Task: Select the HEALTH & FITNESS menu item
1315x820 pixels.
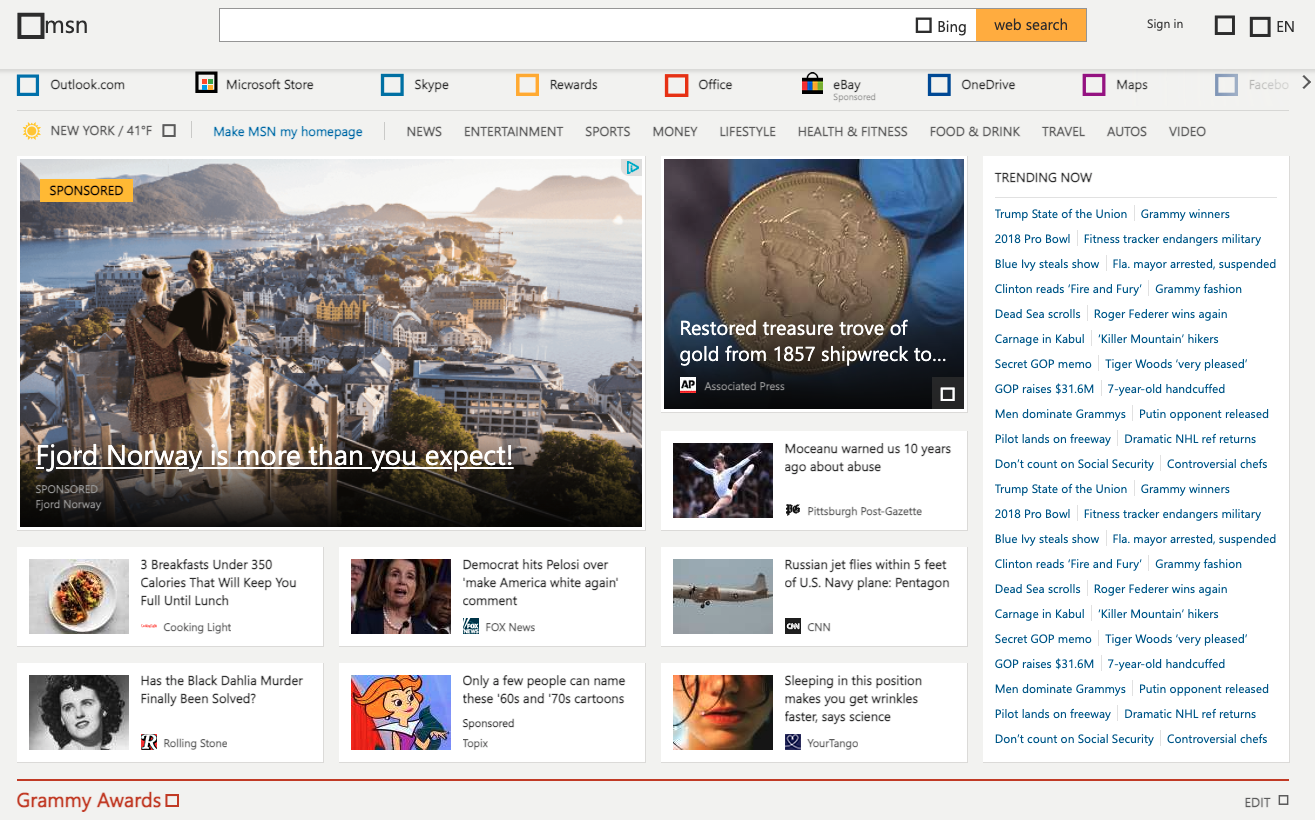Action: click(x=852, y=131)
